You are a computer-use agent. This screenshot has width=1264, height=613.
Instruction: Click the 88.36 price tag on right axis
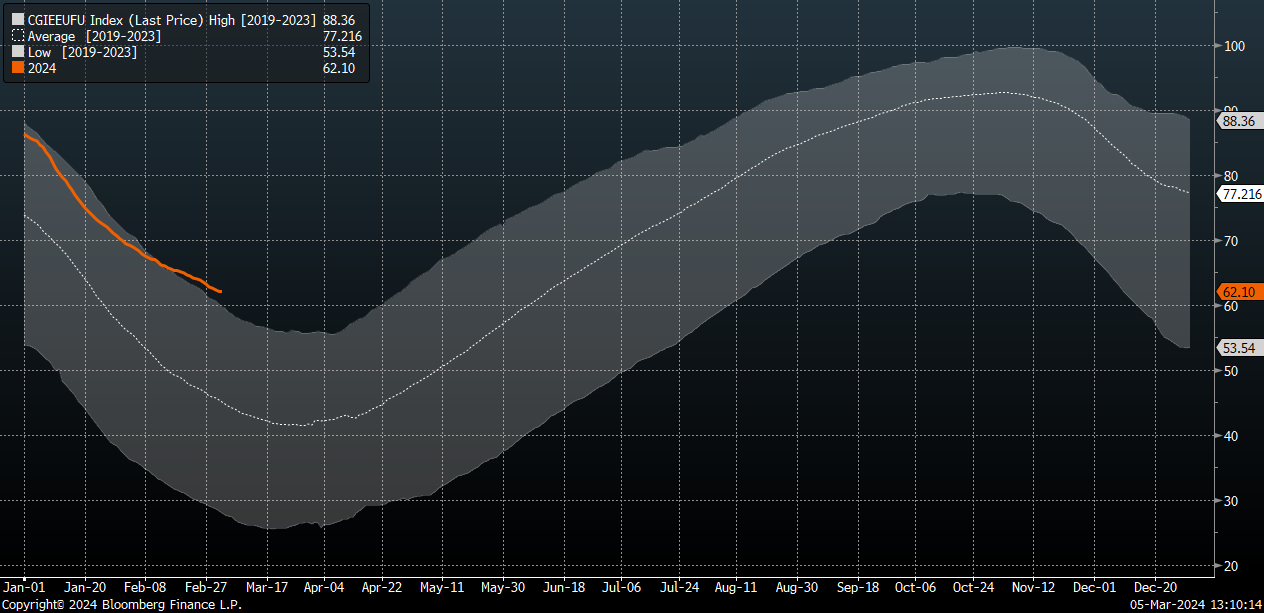pyautogui.click(x=1238, y=121)
